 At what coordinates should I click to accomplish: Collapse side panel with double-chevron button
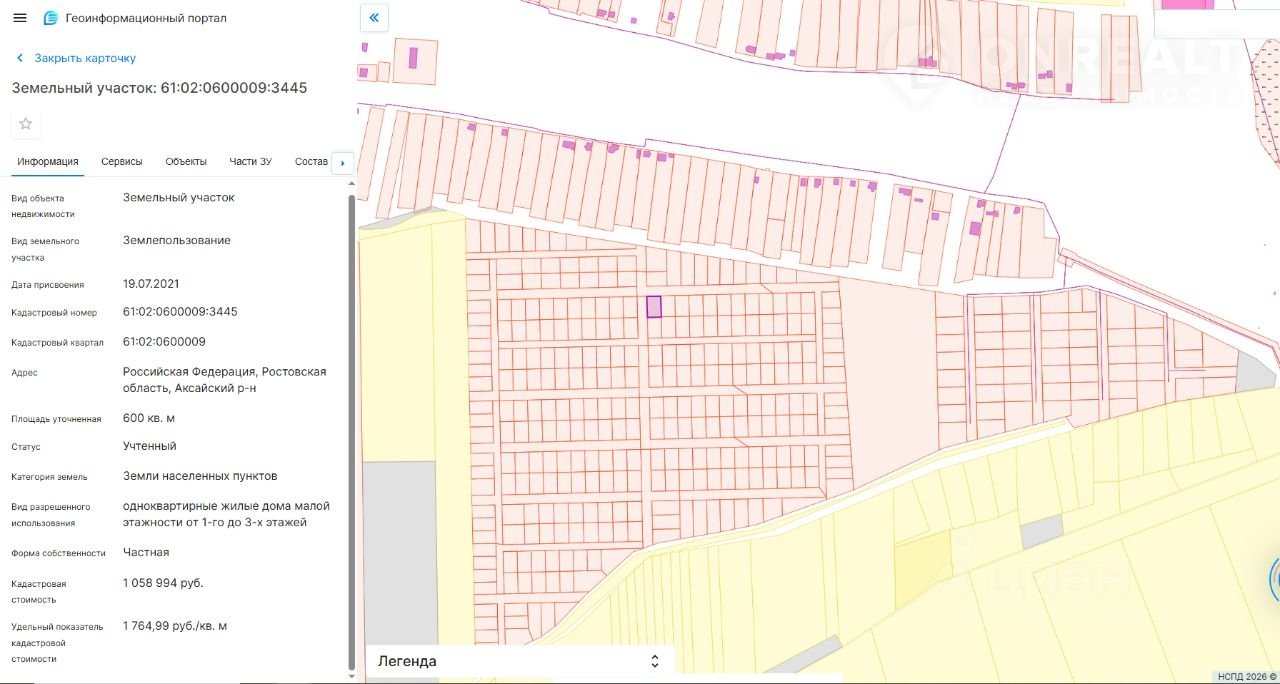(x=374, y=17)
